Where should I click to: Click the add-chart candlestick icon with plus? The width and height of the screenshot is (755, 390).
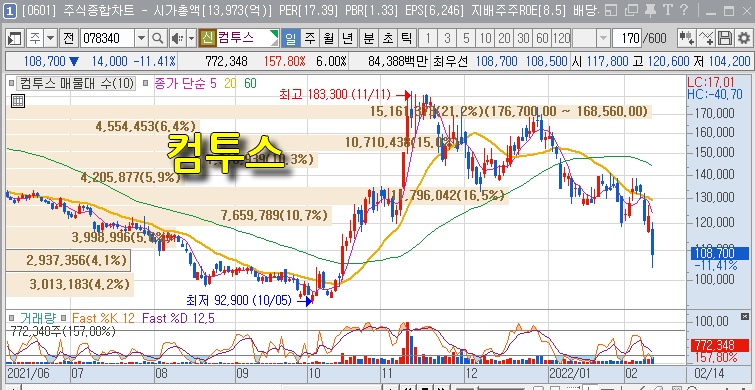(686, 38)
